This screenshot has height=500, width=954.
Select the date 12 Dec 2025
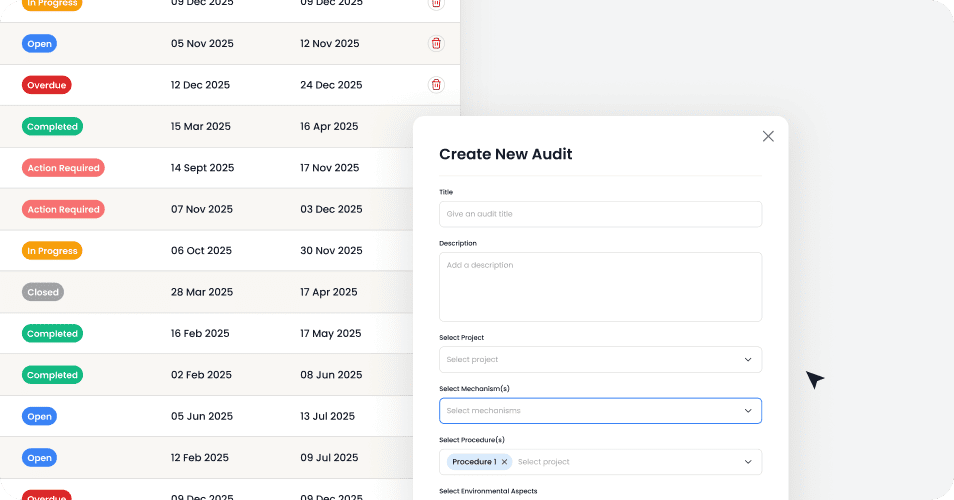pyautogui.click(x=200, y=85)
